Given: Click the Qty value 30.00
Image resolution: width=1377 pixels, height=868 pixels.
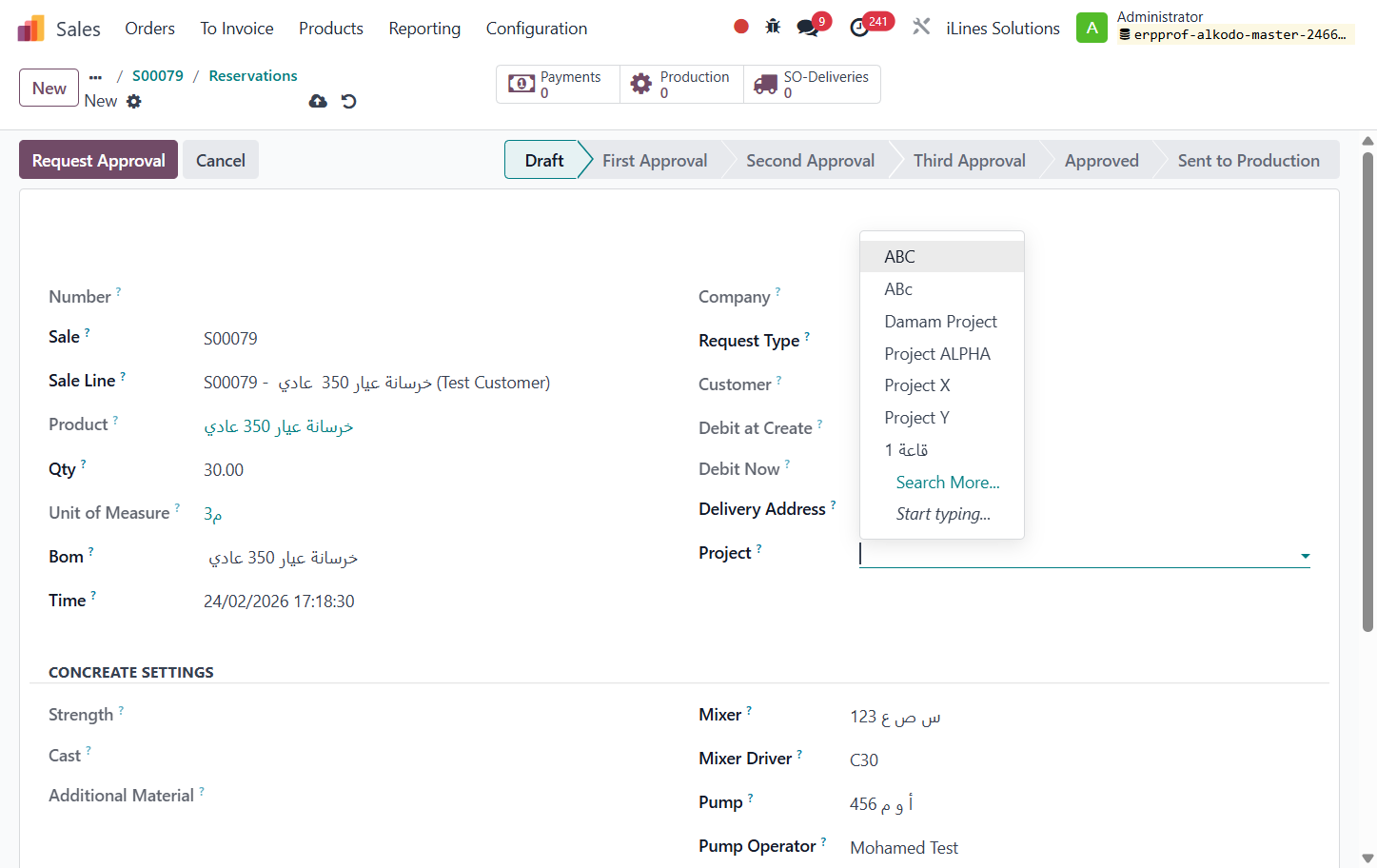Looking at the screenshot, I should pyautogui.click(x=224, y=470).
